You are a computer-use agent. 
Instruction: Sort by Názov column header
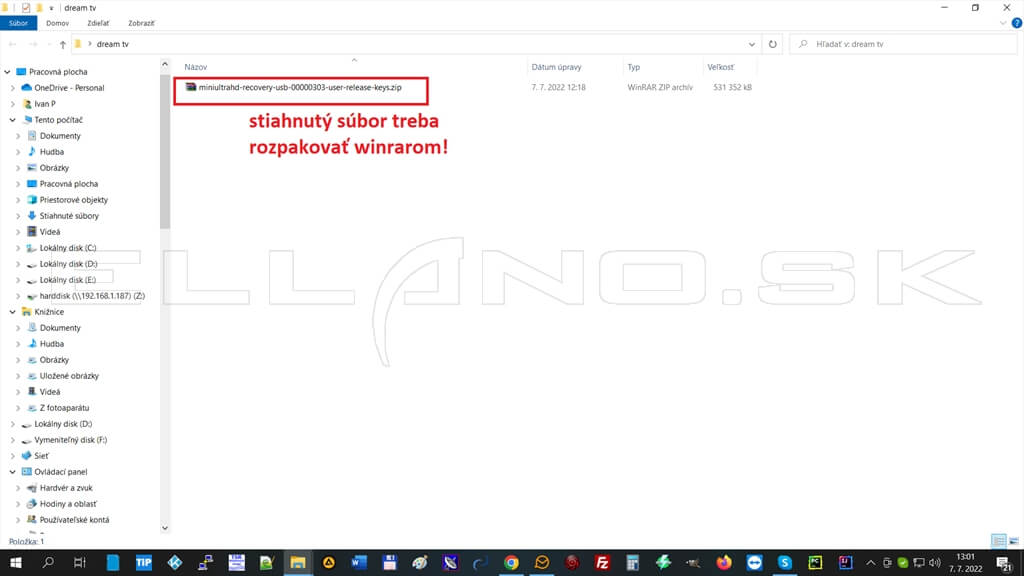click(195, 67)
